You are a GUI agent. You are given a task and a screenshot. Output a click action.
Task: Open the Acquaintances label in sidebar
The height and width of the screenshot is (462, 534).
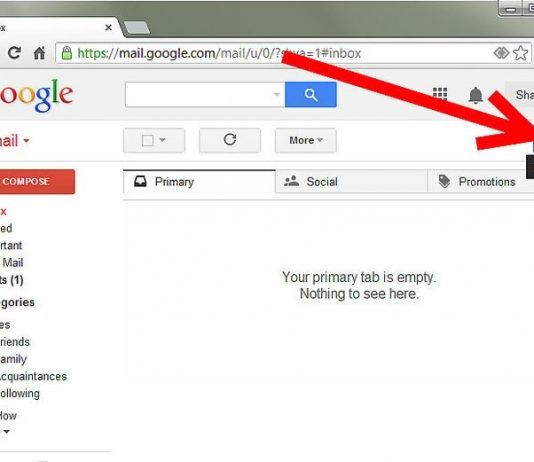[33, 377]
